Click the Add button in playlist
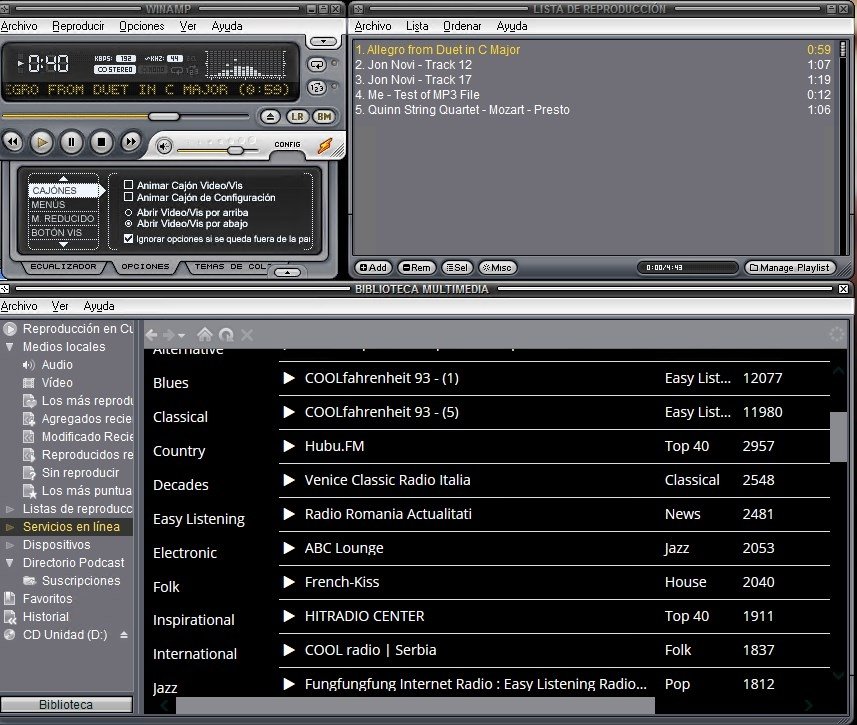Viewport: 857px width, 725px height. coord(373,267)
